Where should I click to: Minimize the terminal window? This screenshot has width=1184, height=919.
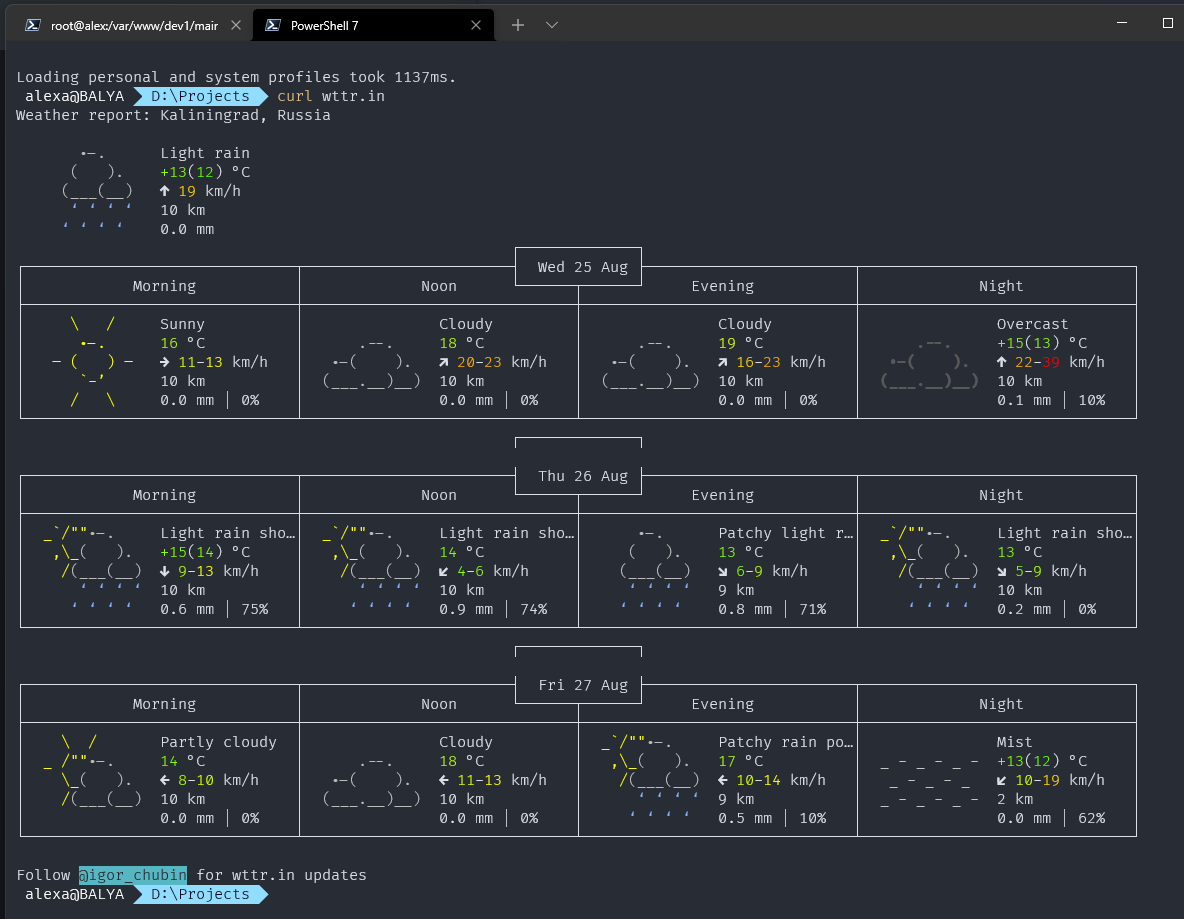click(x=1121, y=23)
